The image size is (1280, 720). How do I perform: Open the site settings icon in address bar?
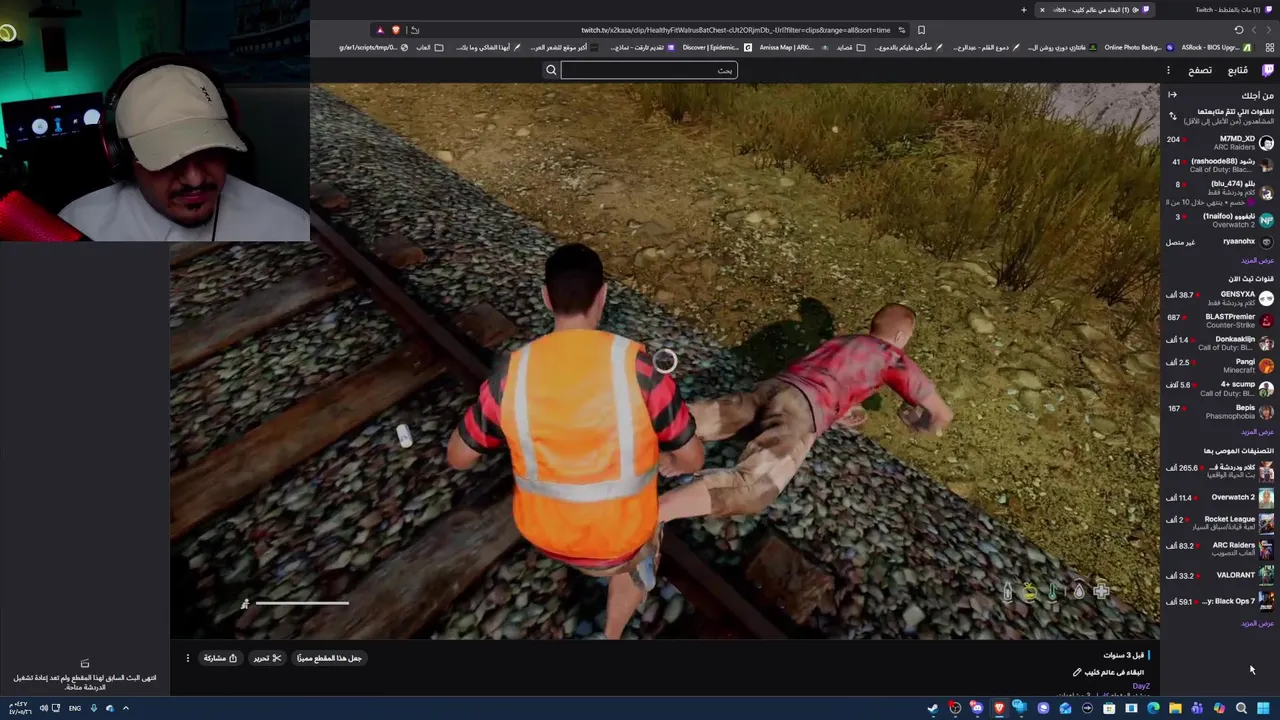click(x=901, y=30)
